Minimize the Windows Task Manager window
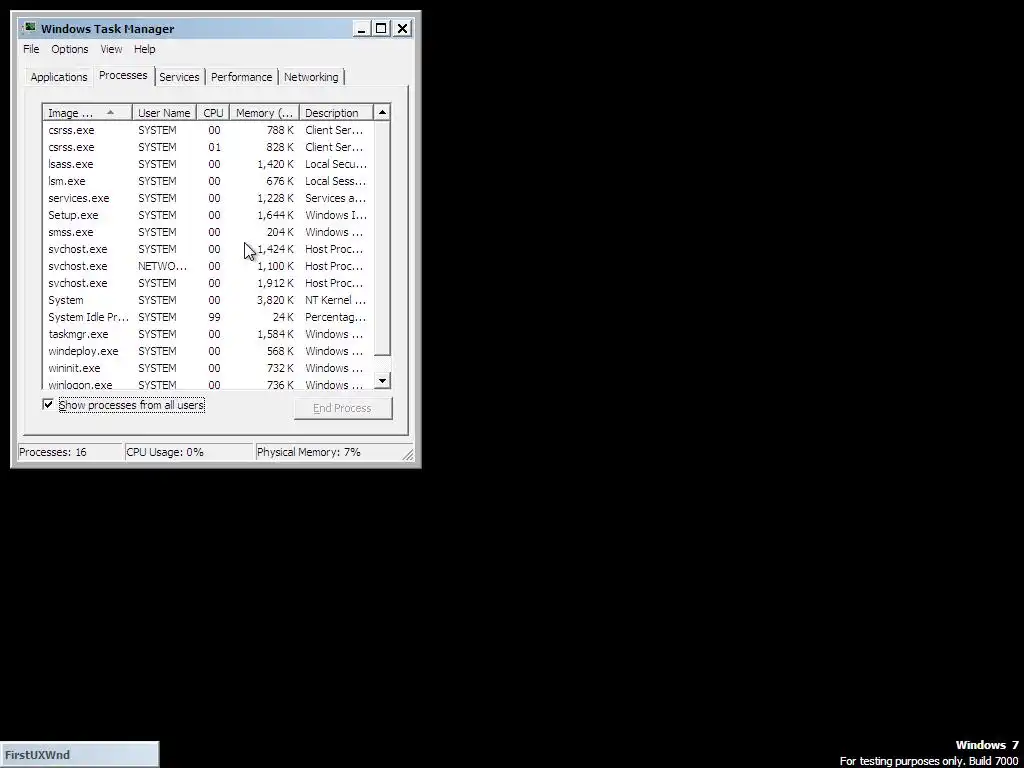Image resolution: width=1024 pixels, height=768 pixels. (x=361, y=29)
